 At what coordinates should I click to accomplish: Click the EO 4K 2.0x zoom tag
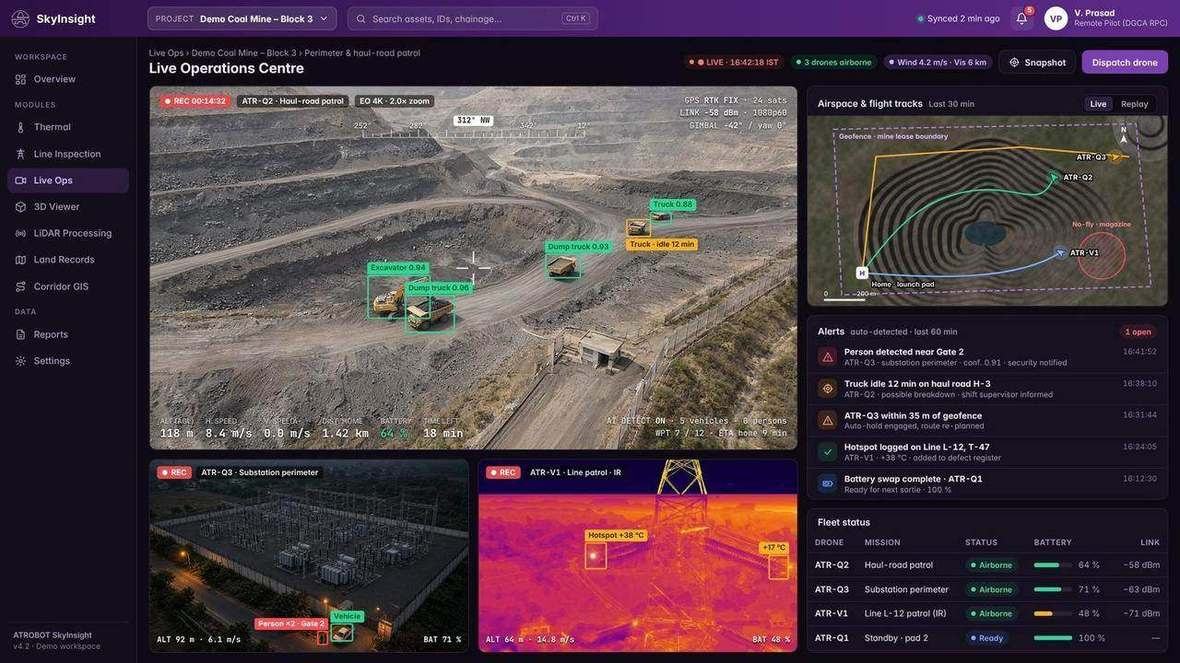[x=394, y=101]
